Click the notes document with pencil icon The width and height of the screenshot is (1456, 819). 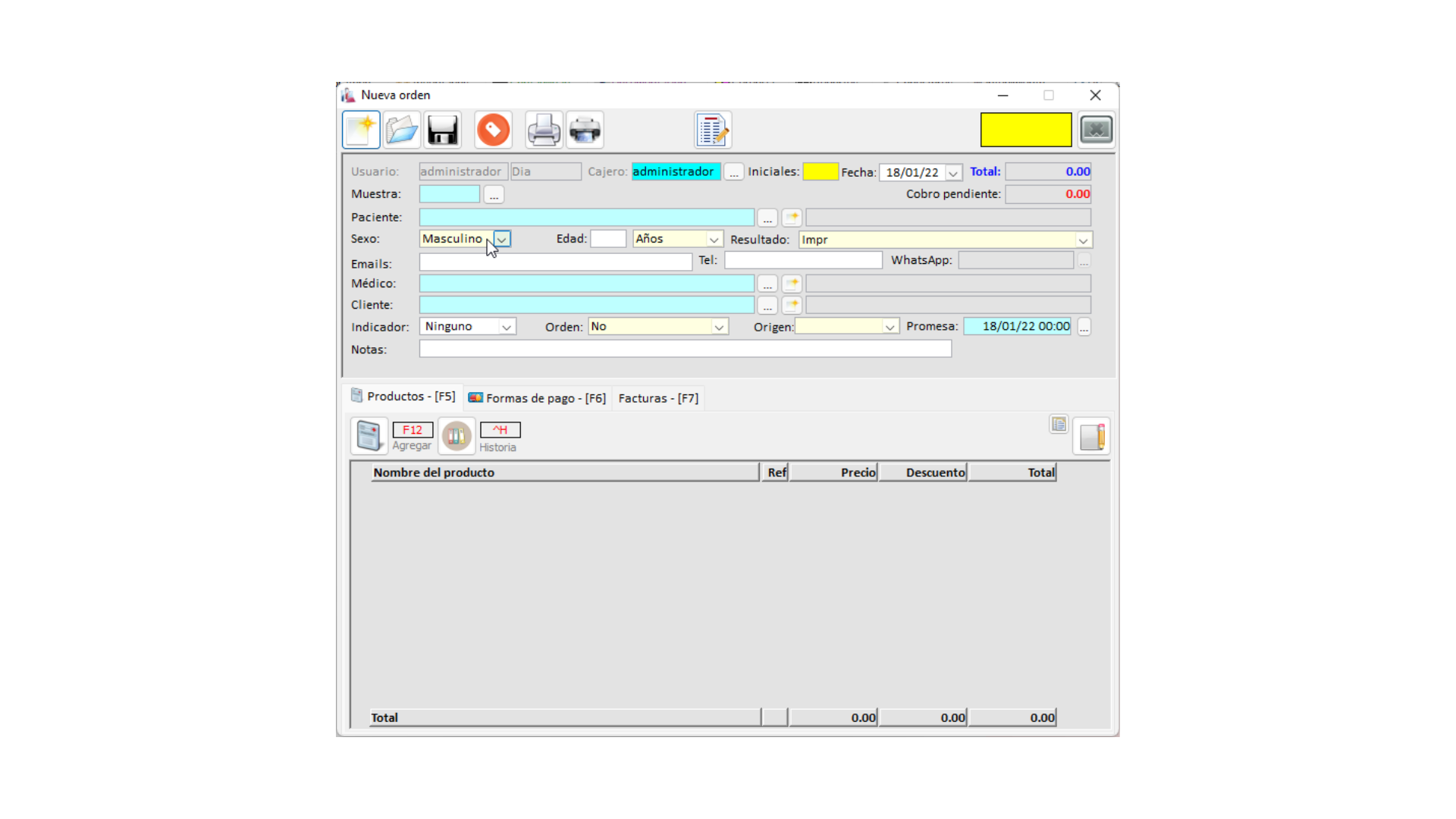[x=713, y=130]
